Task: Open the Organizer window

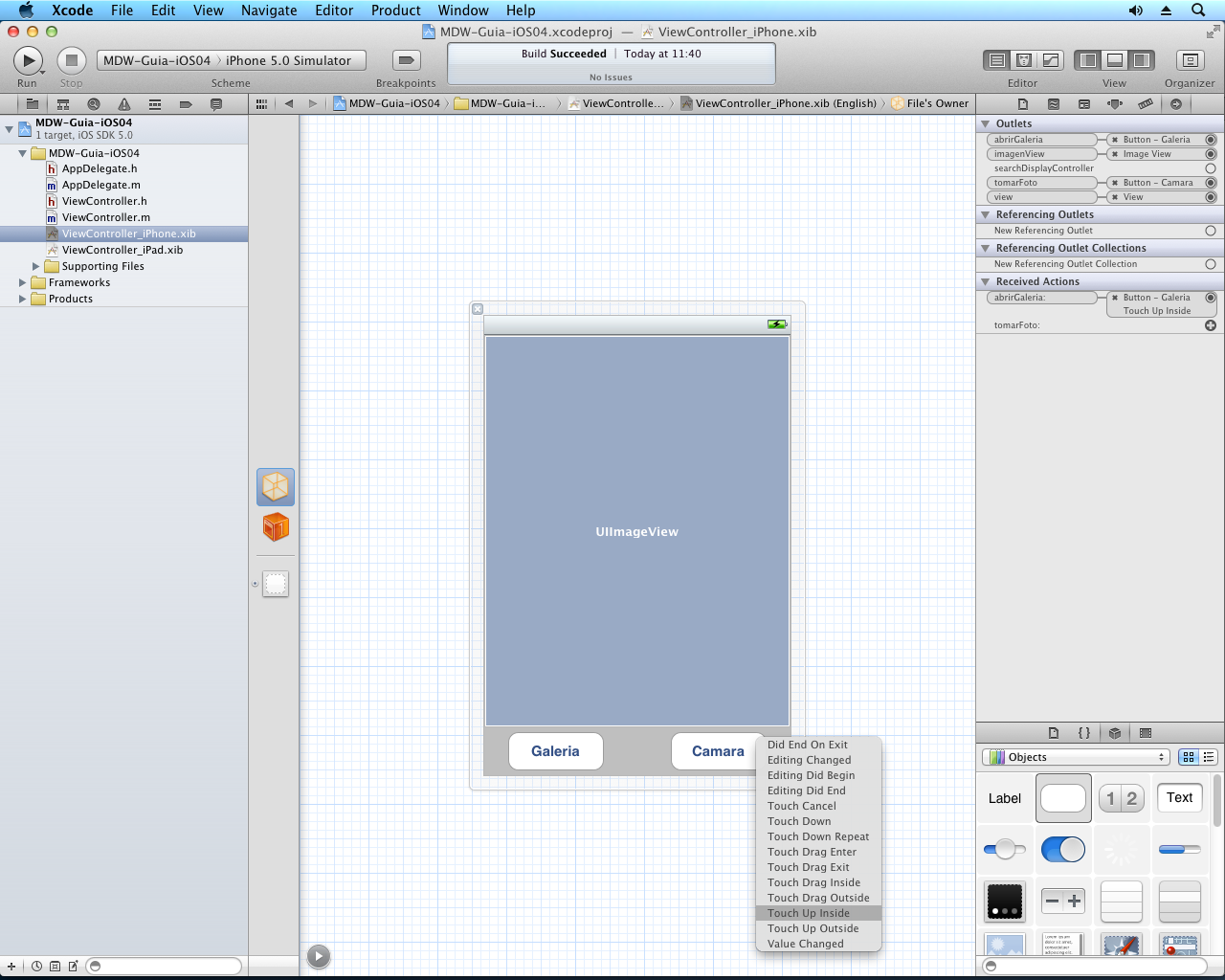Action: tap(1191, 60)
